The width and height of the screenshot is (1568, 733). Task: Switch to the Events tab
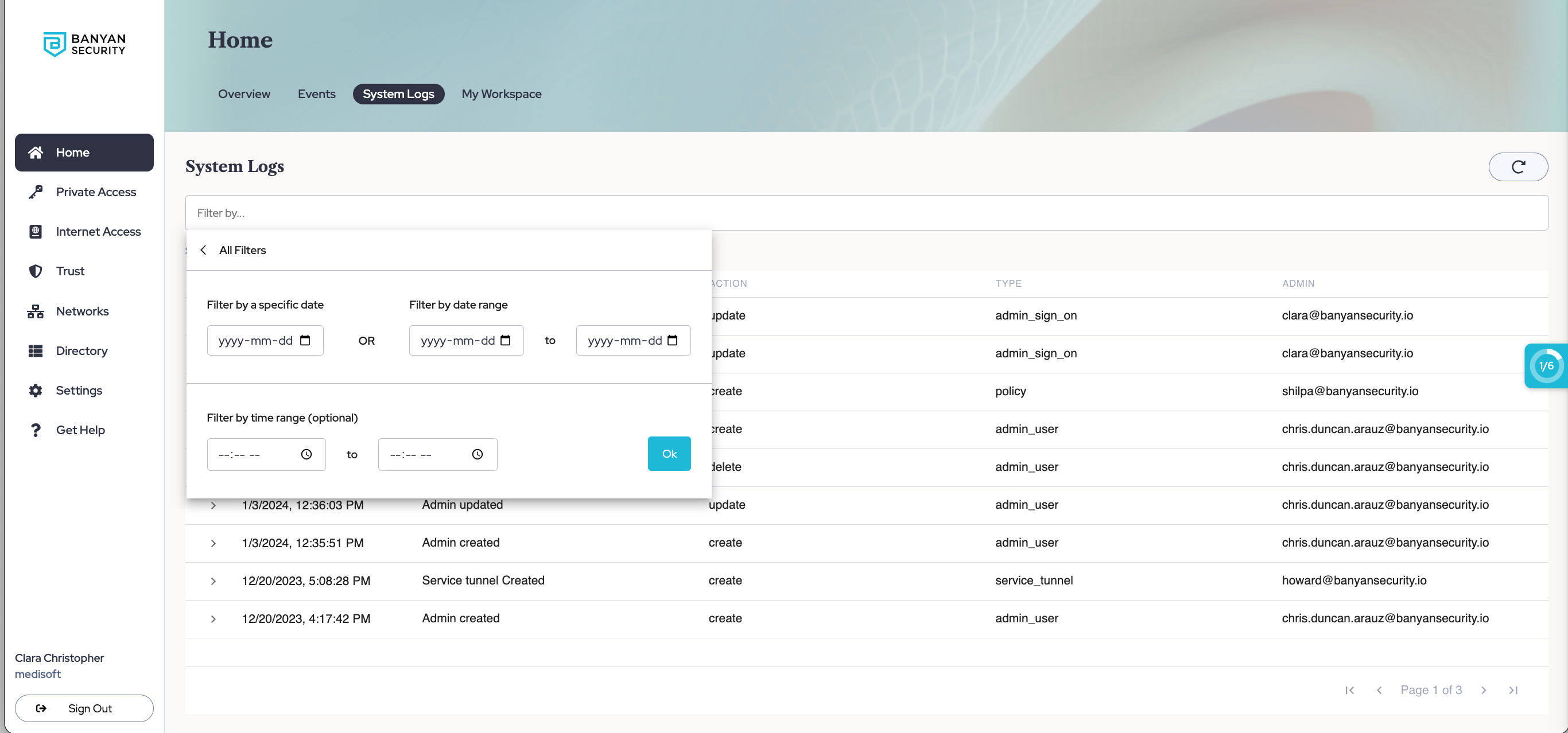coord(316,94)
